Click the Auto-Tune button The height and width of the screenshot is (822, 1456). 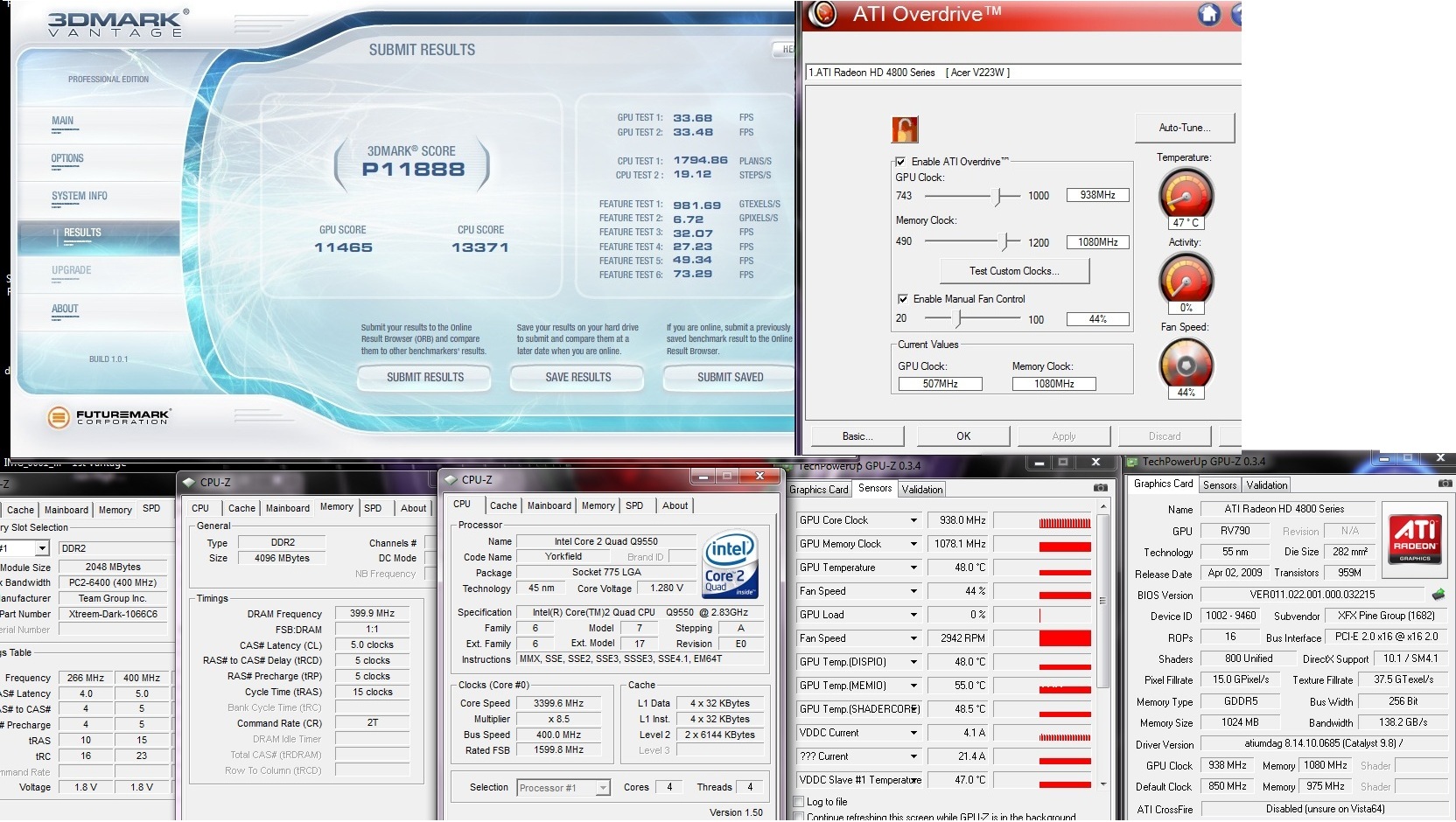pyautogui.click(x=1185, y=128)
